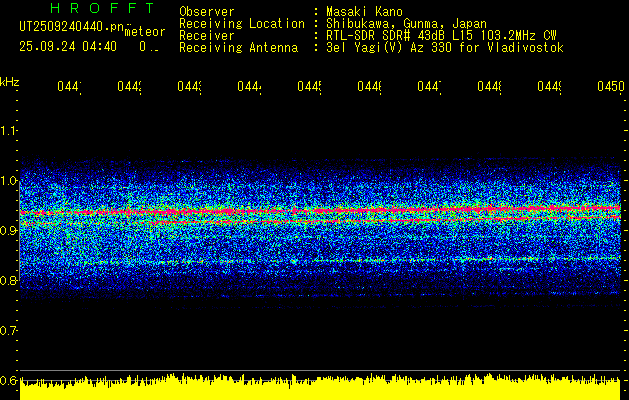The image size is (629, 400).
Task: Click the 0446 time axis marker
Action: click(x=369, y=86)
